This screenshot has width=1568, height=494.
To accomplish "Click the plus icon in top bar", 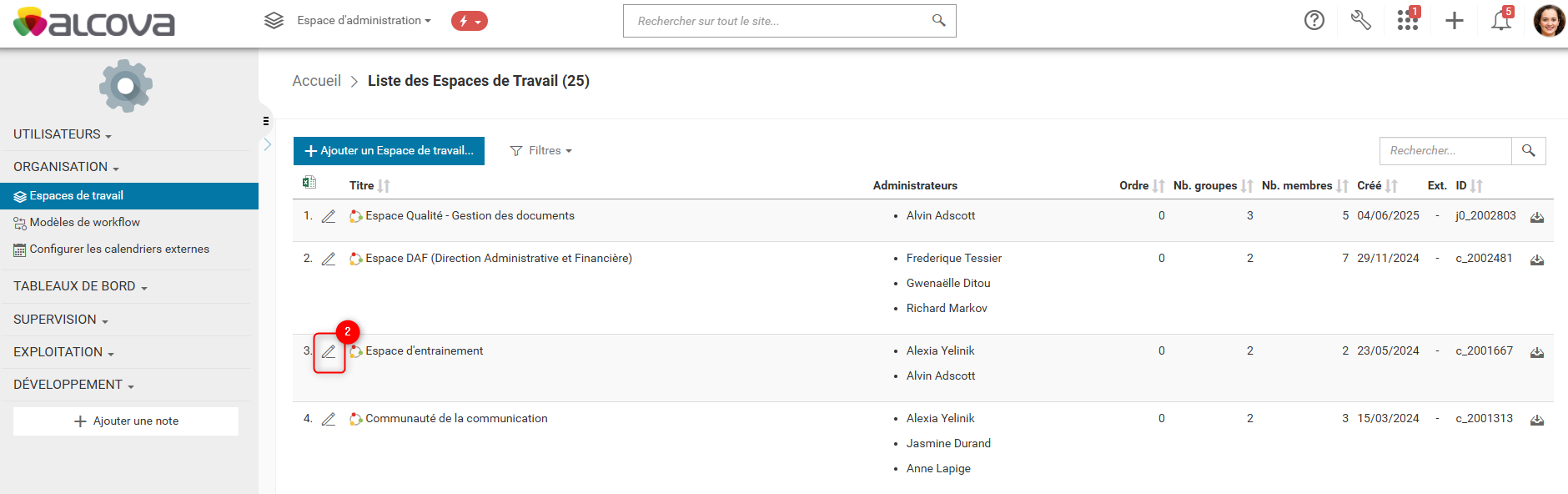I will click(1455, 20).
